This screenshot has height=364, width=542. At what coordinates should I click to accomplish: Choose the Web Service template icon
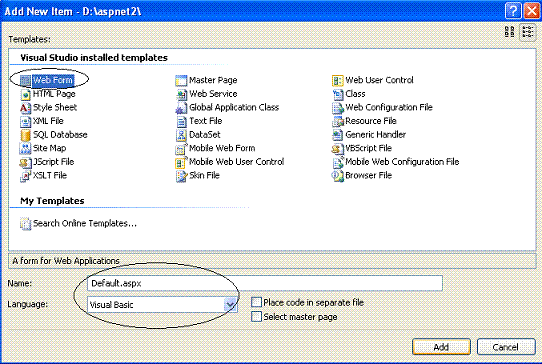coord(181,94)
